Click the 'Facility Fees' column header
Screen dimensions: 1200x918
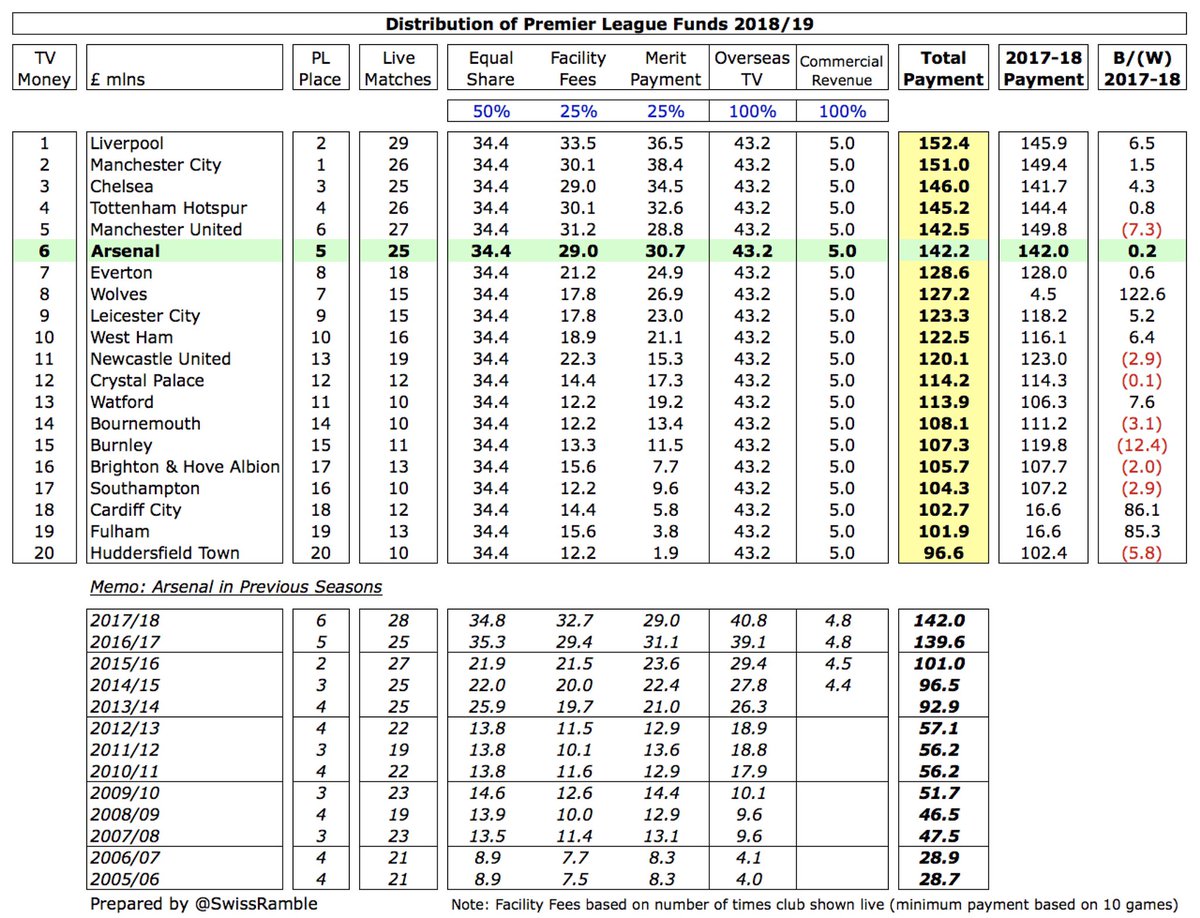[x=578, y=68]
